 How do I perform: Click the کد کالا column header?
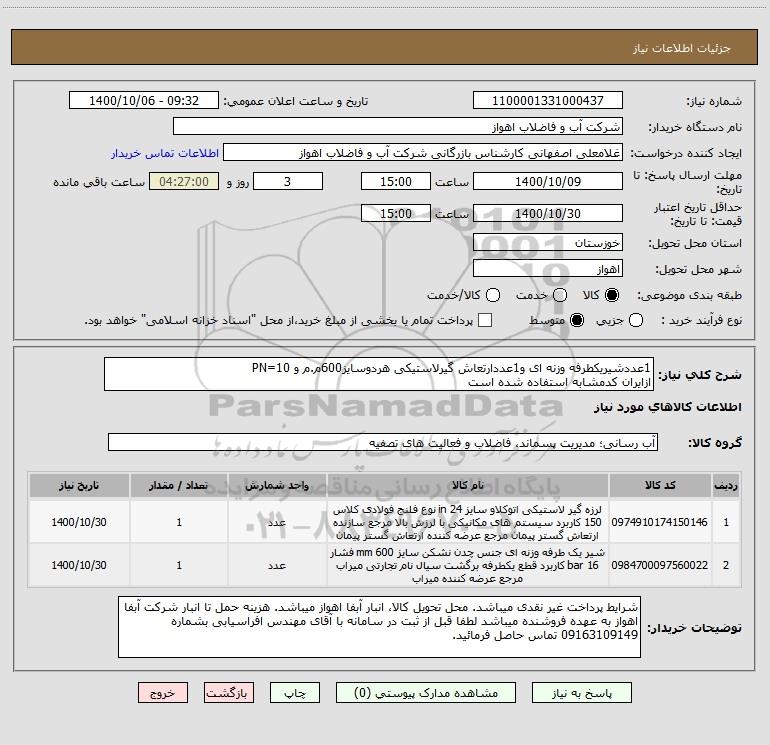click(x=660, y=485)
